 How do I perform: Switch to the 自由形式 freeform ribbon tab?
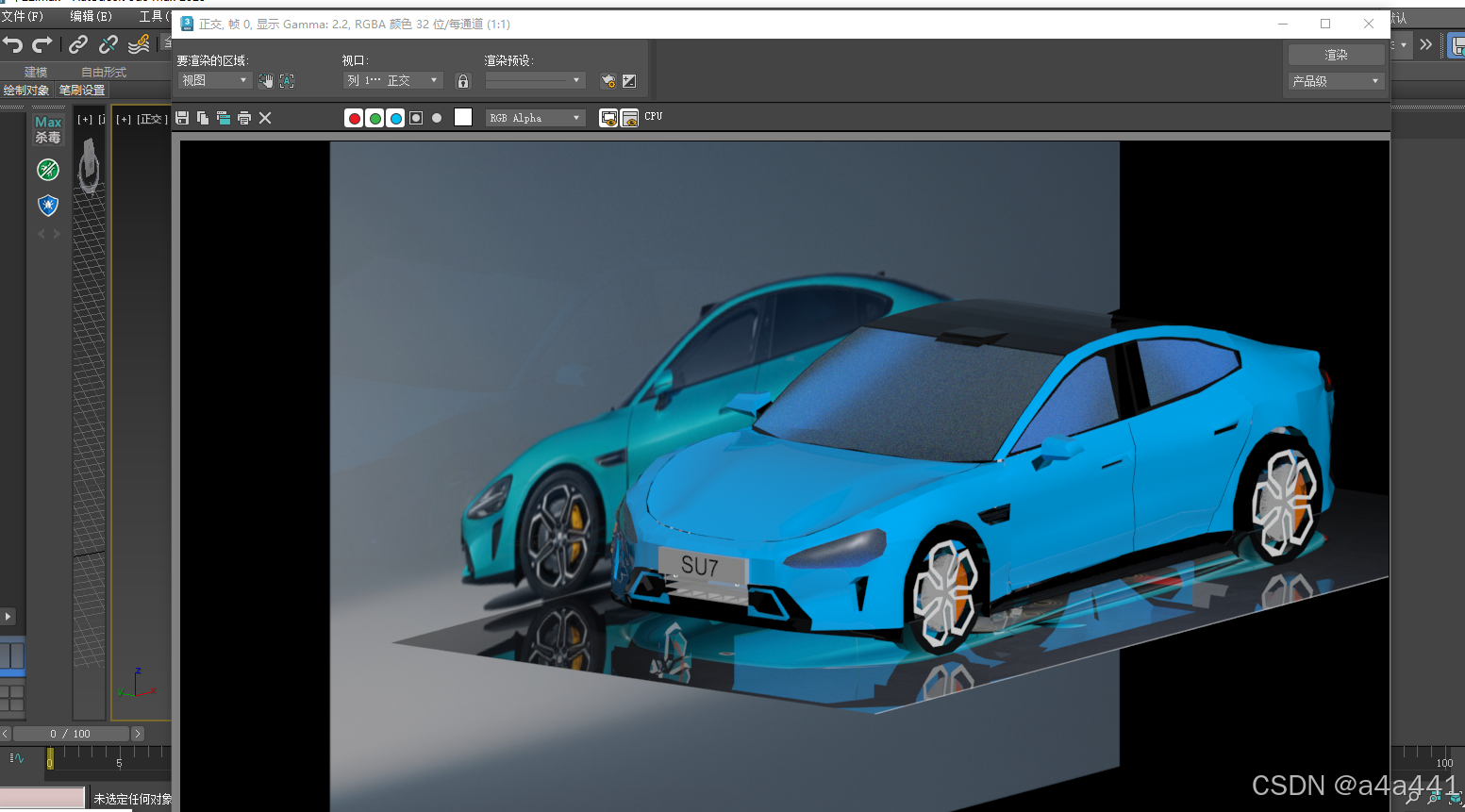104,73
